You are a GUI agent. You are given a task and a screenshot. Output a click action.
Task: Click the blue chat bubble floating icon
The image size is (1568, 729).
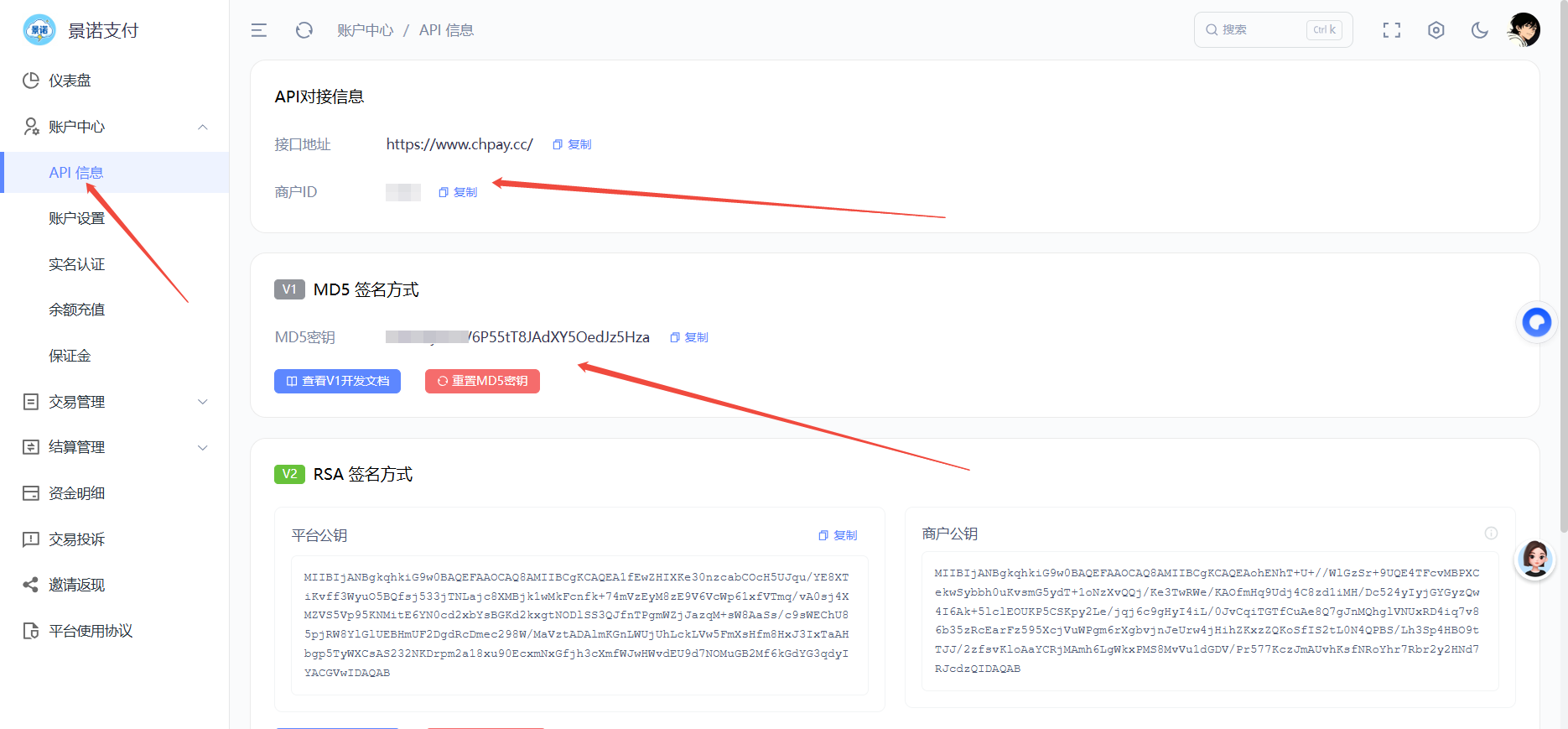tap(1537, 322)
